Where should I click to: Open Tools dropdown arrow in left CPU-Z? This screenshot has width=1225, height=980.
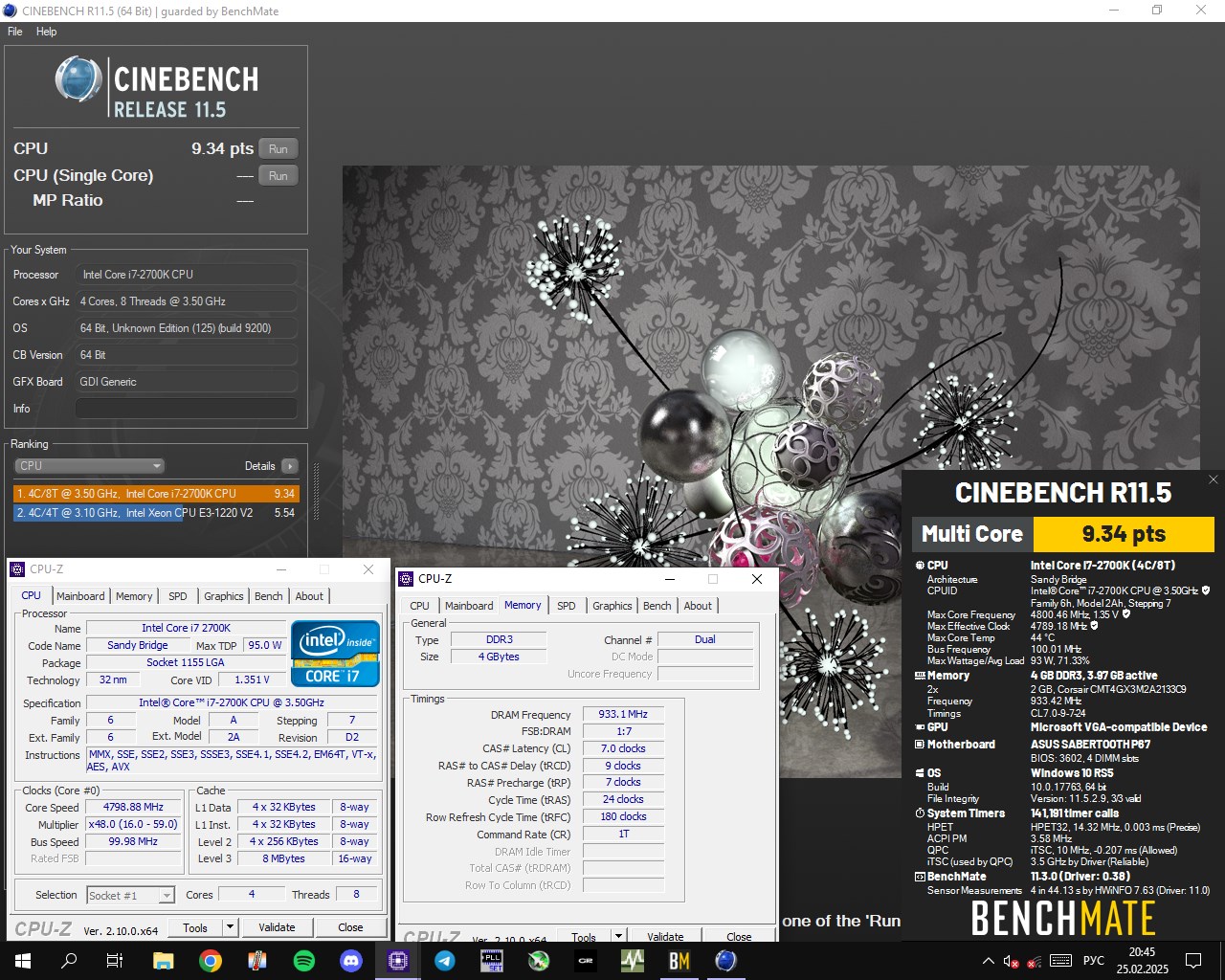click(230, 927)
